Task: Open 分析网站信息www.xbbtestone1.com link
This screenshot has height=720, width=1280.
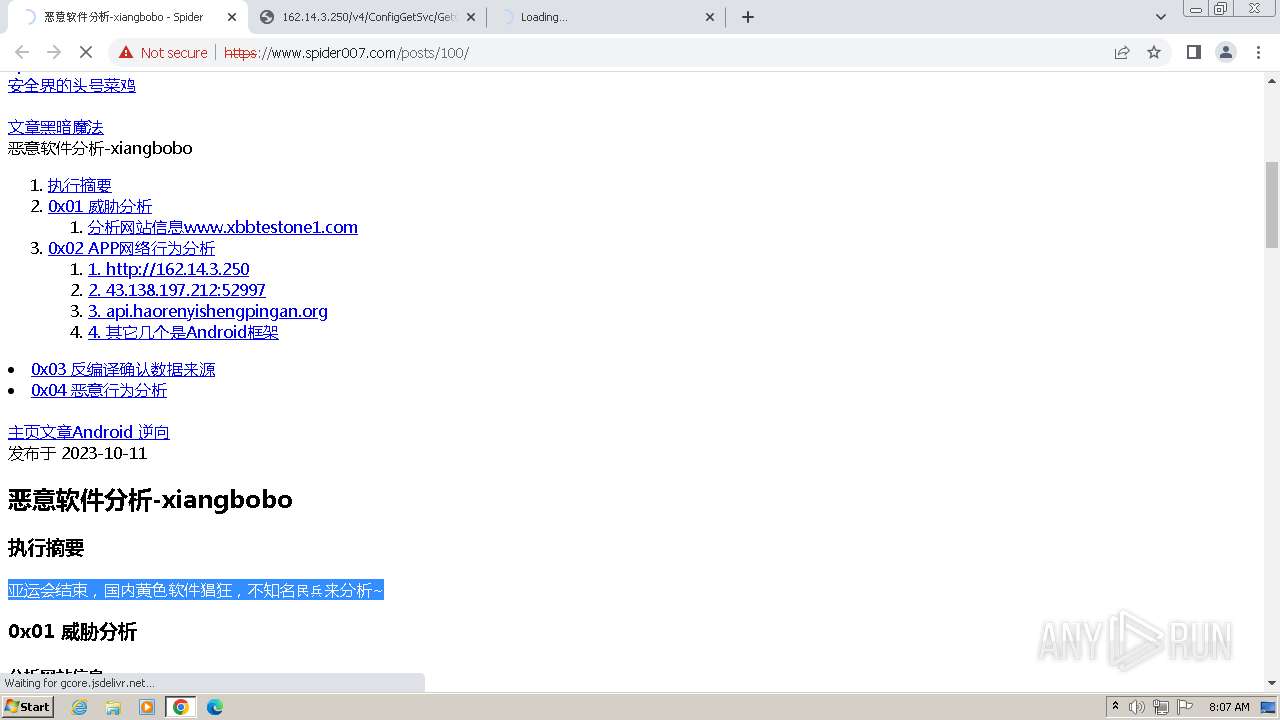Action: pyautogui.click(x=223, y=227)
